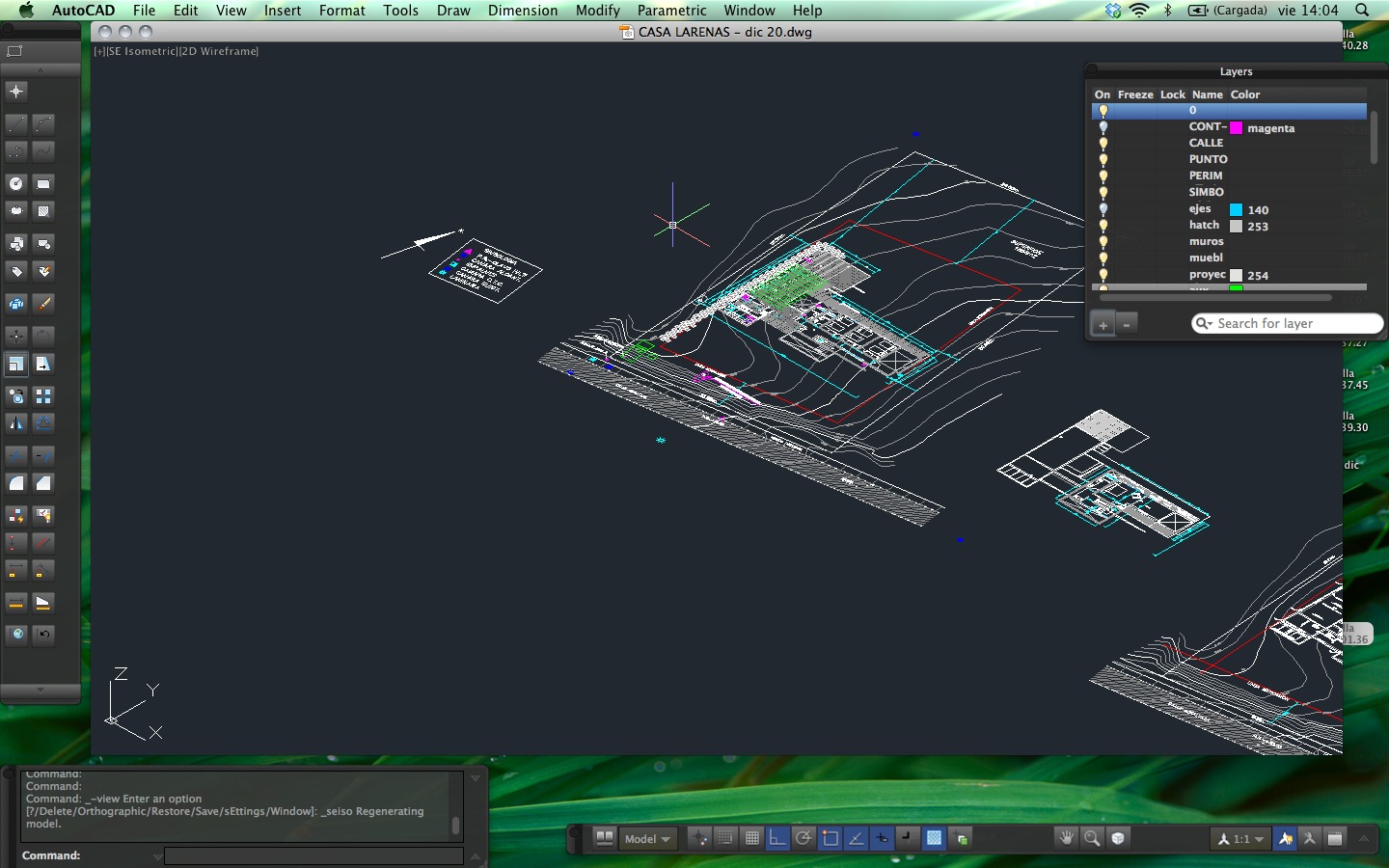Open the Dimension menu

click(x=523, y=11)
